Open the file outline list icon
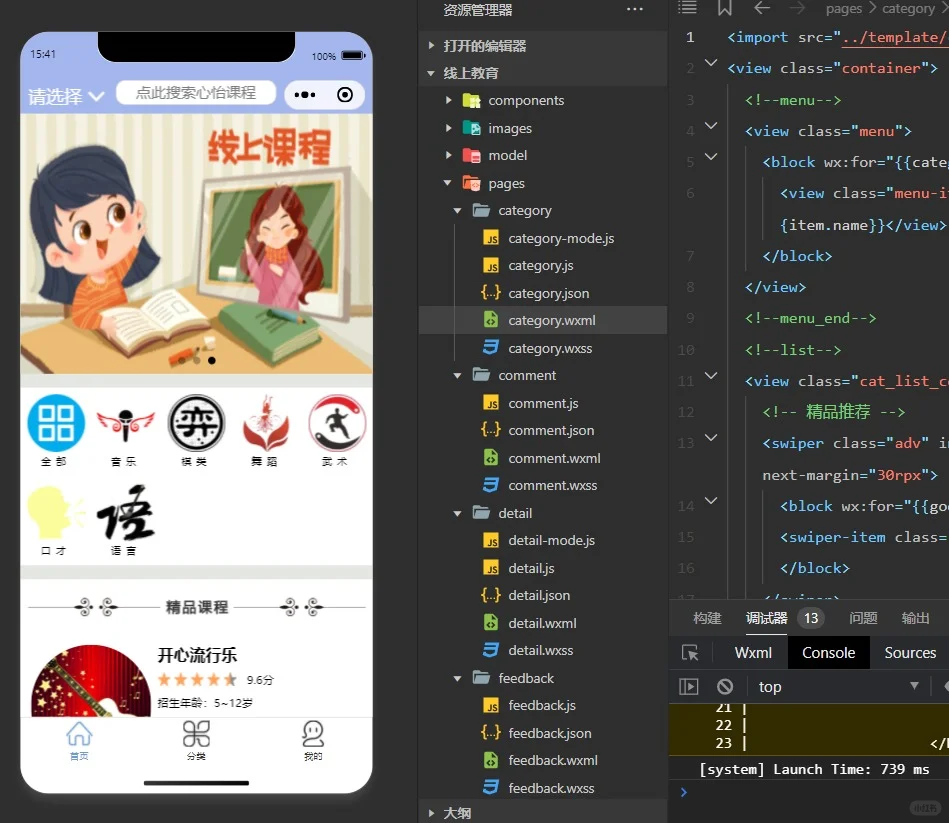 point(688,8)
